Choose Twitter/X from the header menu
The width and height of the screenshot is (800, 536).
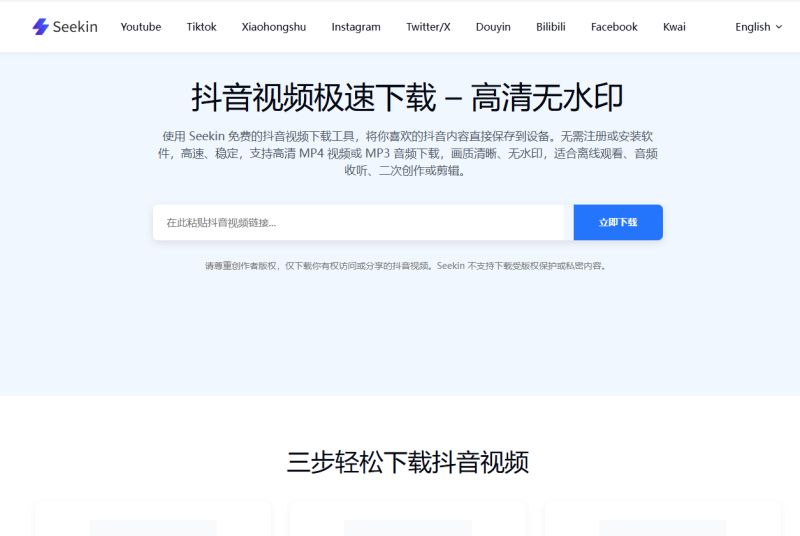tap(428, 27)
